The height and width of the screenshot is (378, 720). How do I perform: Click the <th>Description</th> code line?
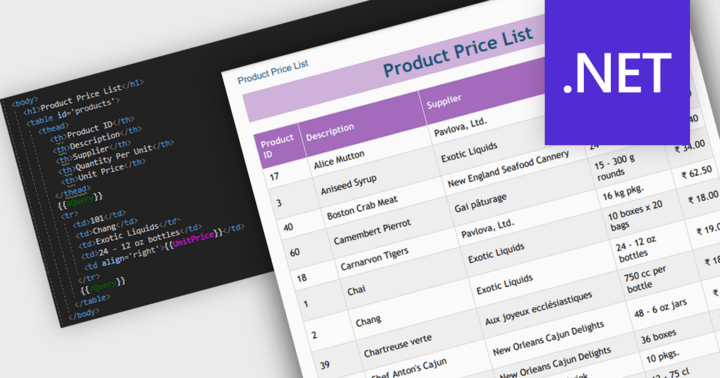(x=97, y=139)
